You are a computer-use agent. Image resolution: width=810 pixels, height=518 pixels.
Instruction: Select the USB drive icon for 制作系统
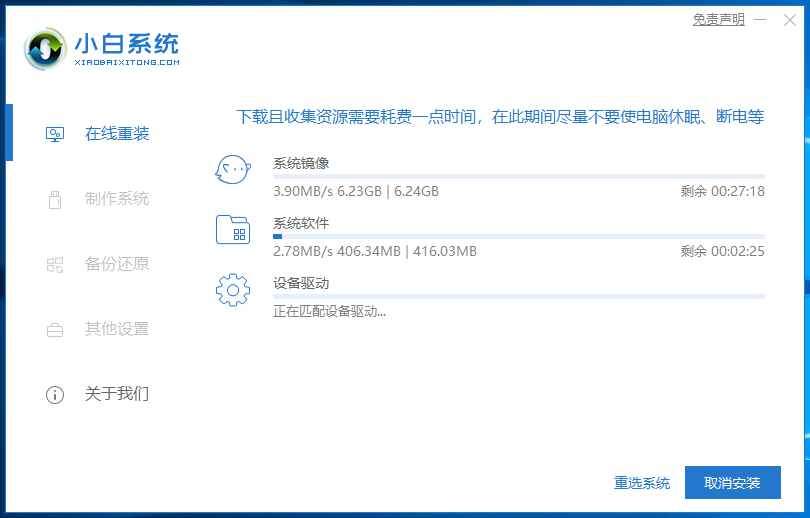tap(55, 199)
